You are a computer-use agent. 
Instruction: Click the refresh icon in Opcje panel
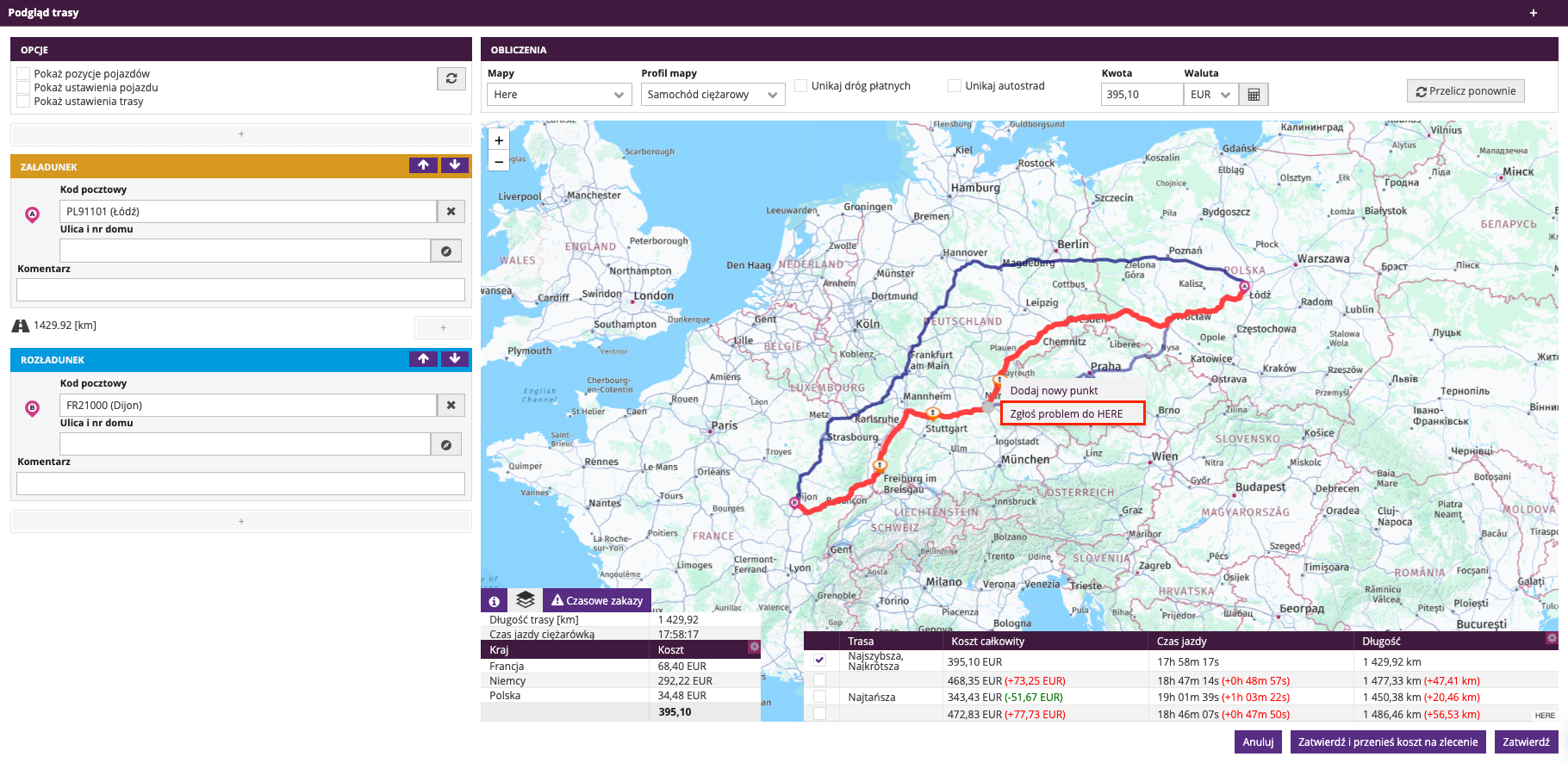tap(451, 78)
